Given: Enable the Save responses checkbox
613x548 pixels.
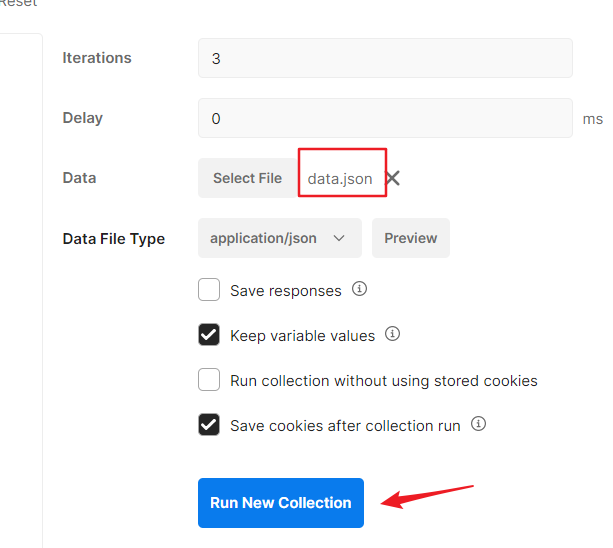Looking at the screenshot, I should click(x=209, y=290).
